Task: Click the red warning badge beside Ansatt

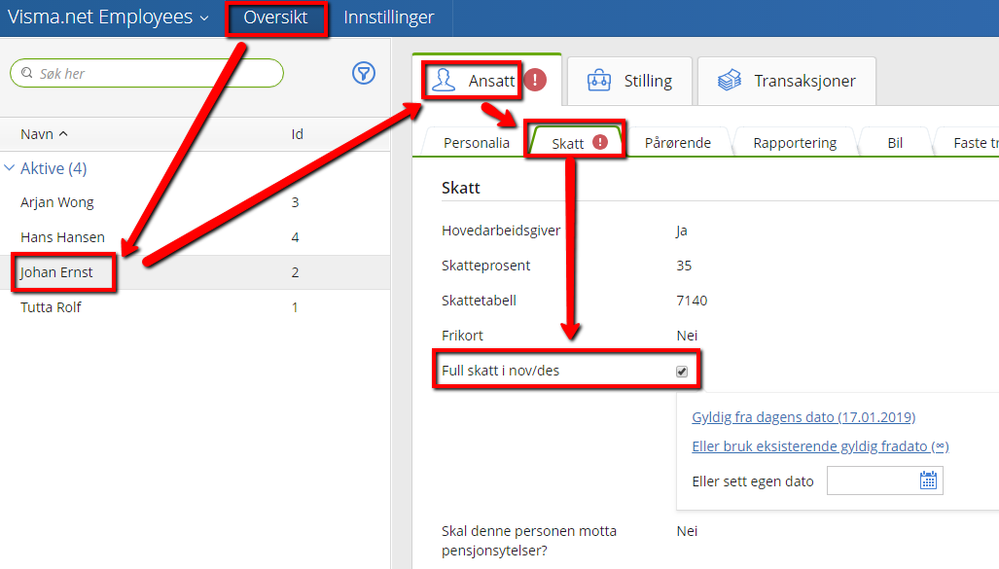Action: [x=535, y=80]
